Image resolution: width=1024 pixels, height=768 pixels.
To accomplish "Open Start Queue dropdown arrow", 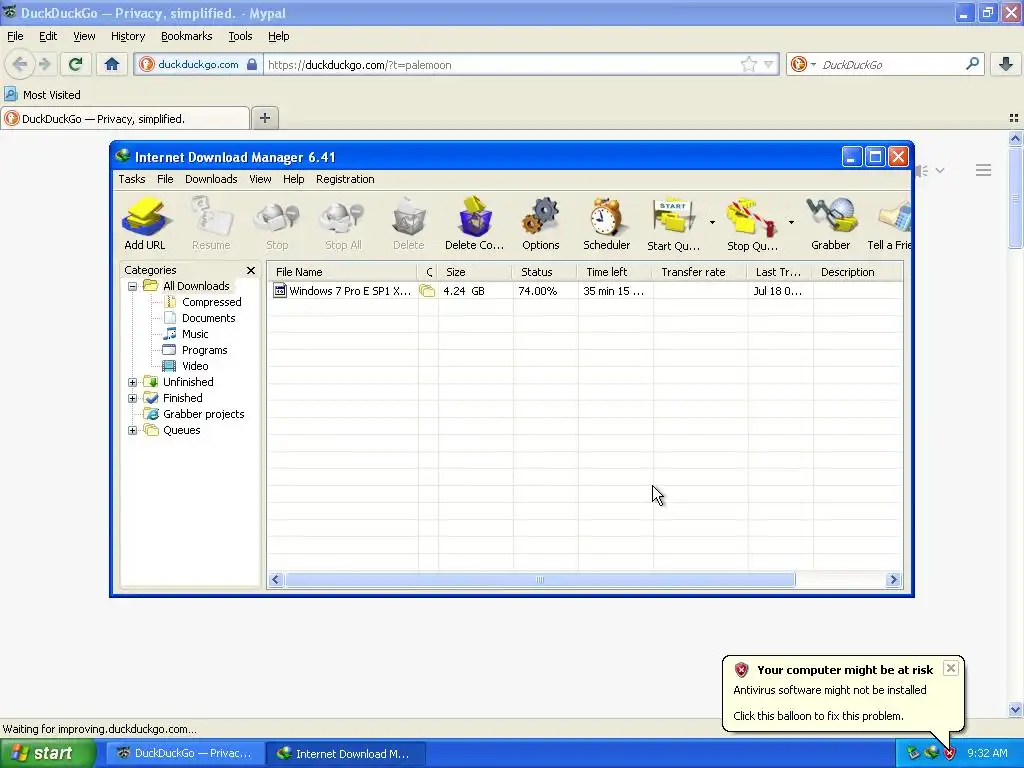I will (712, 223).
